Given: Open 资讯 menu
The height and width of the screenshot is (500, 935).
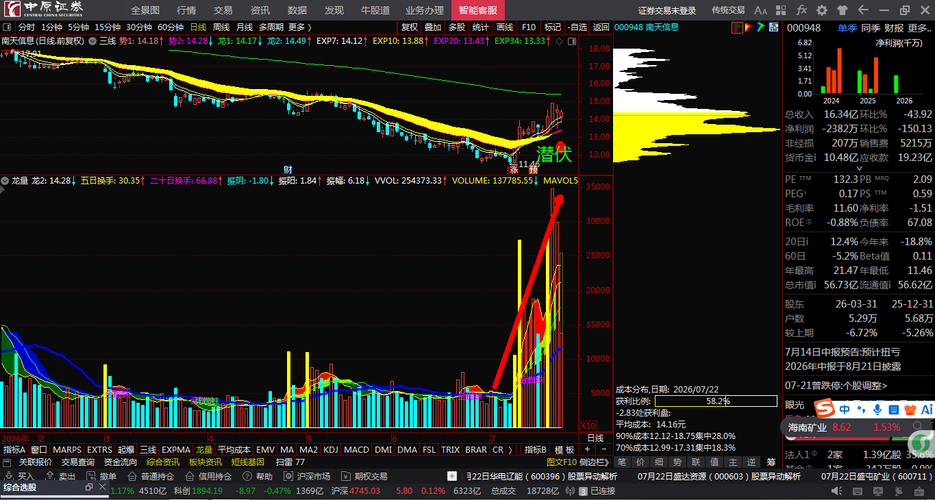Looking at the screenshot, I should tap(260, 10).
